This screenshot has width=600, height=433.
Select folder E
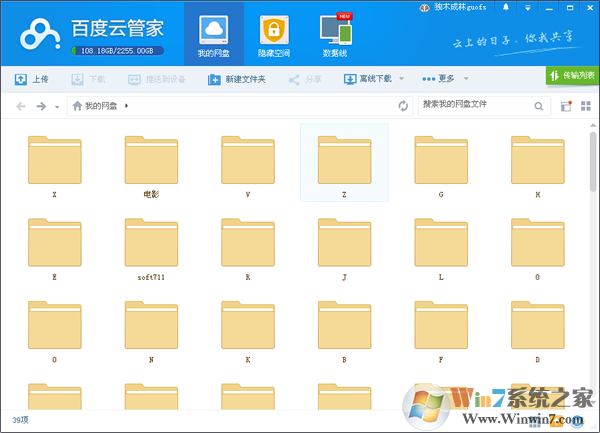[x=55, y=249]
